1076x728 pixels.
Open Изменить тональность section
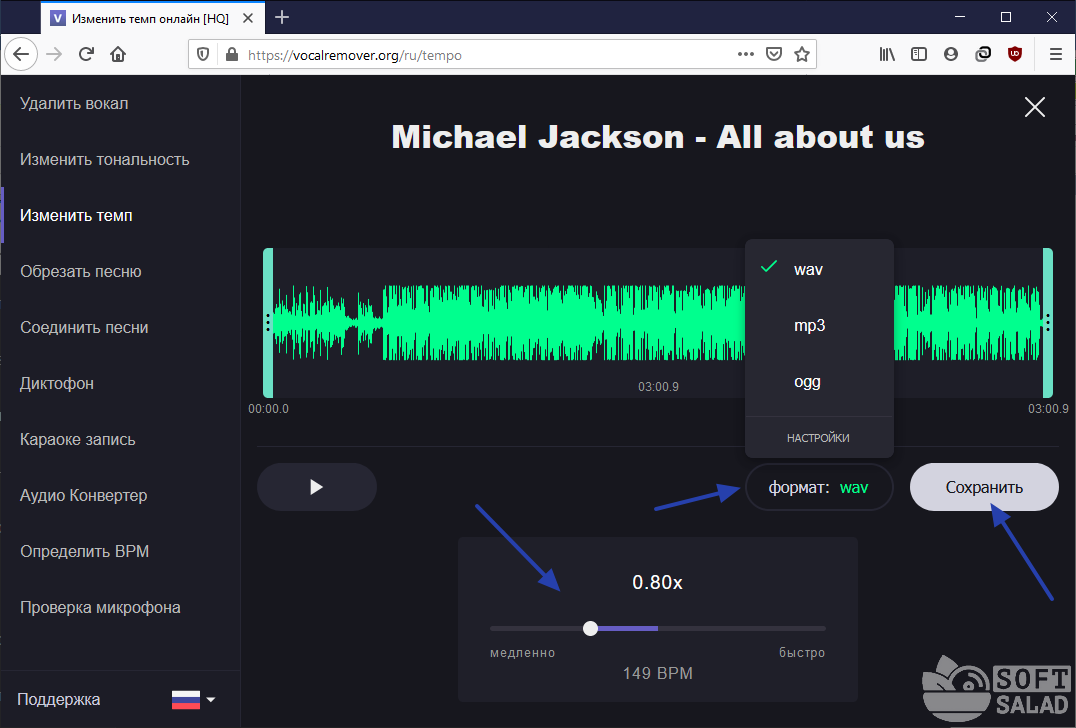(104, 159)
